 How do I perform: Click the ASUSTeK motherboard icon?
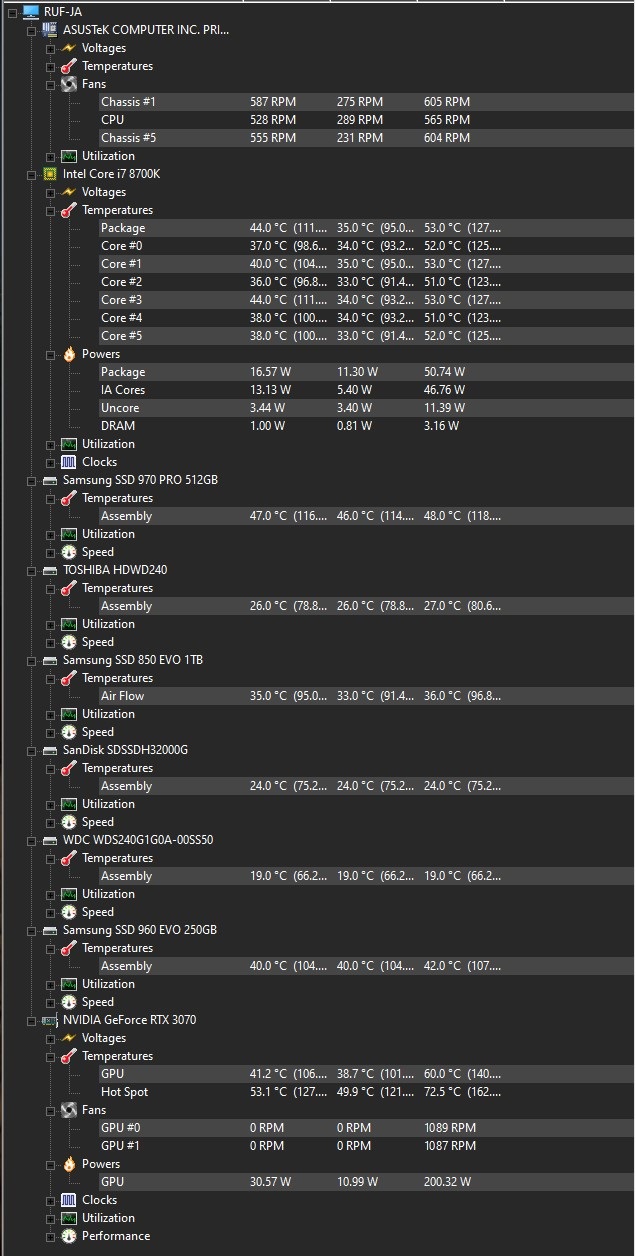[x=50, y=30]
